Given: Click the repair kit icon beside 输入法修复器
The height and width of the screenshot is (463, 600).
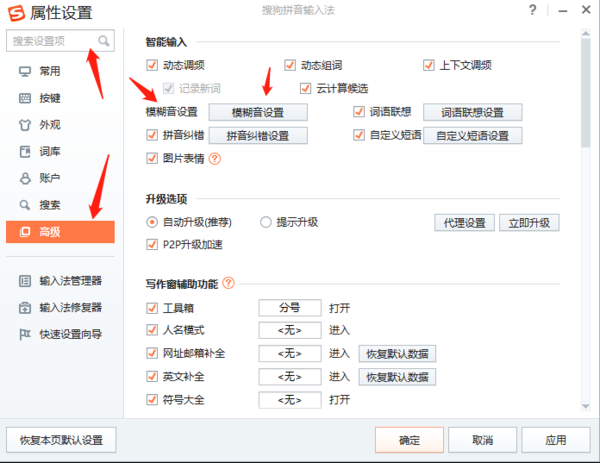Looking at the screenshot, I should click(x=25, y=308).
